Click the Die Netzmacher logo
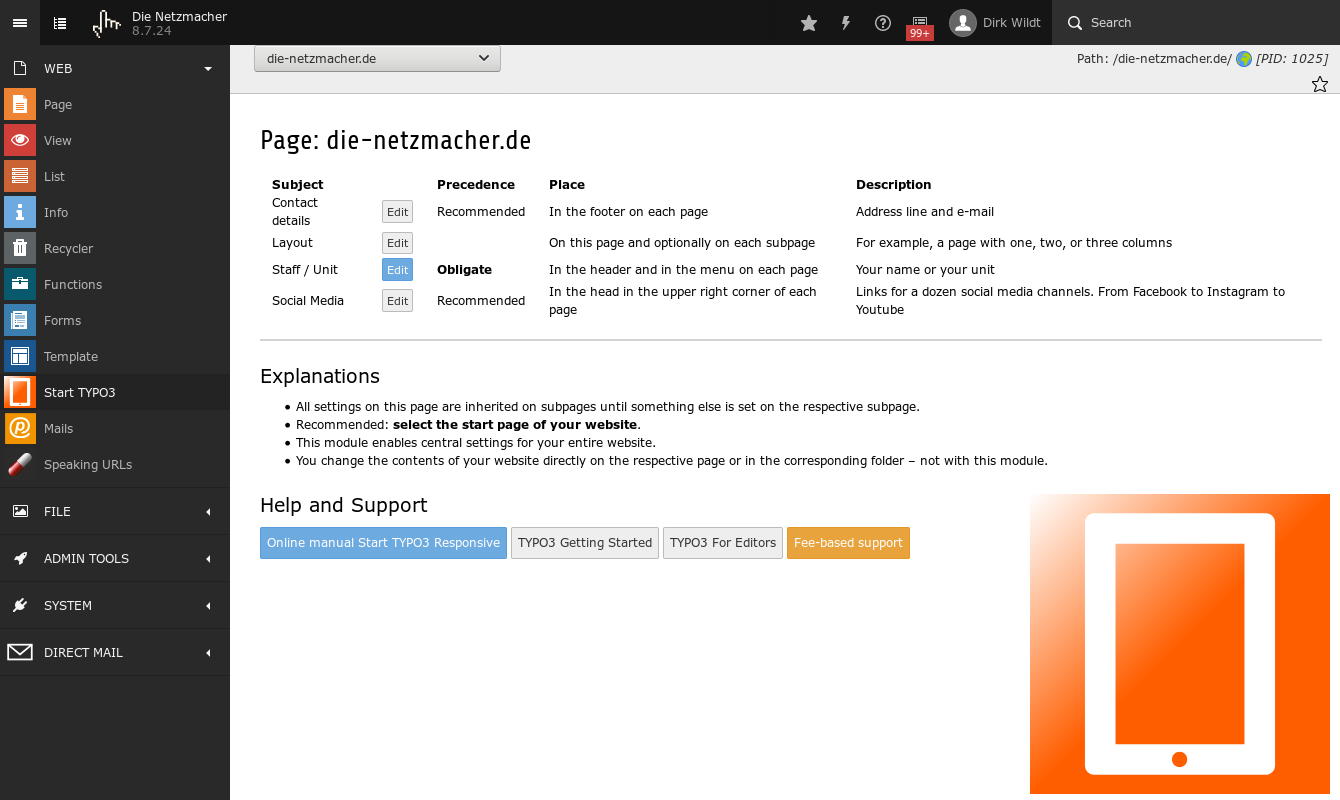1340x800 pixels. pos(107,23)
